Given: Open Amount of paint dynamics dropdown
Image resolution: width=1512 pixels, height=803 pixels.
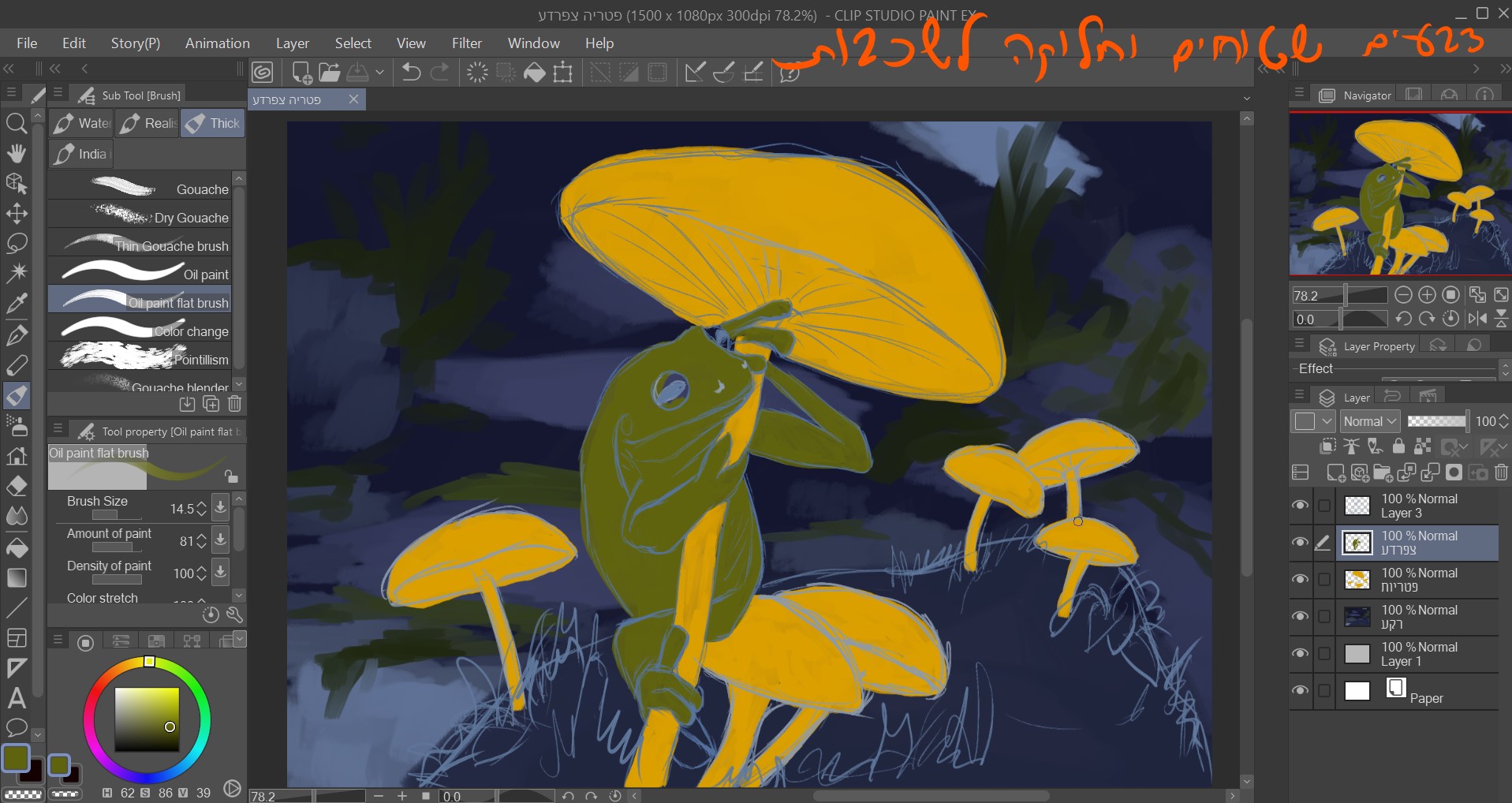Looking at the screenshot, I should pos(221,540).
